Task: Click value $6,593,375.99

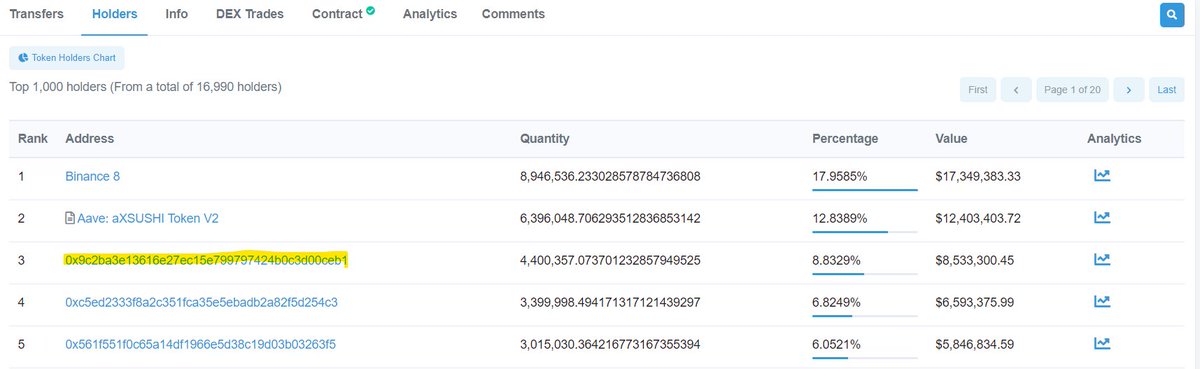Action: tap(975, 302)
